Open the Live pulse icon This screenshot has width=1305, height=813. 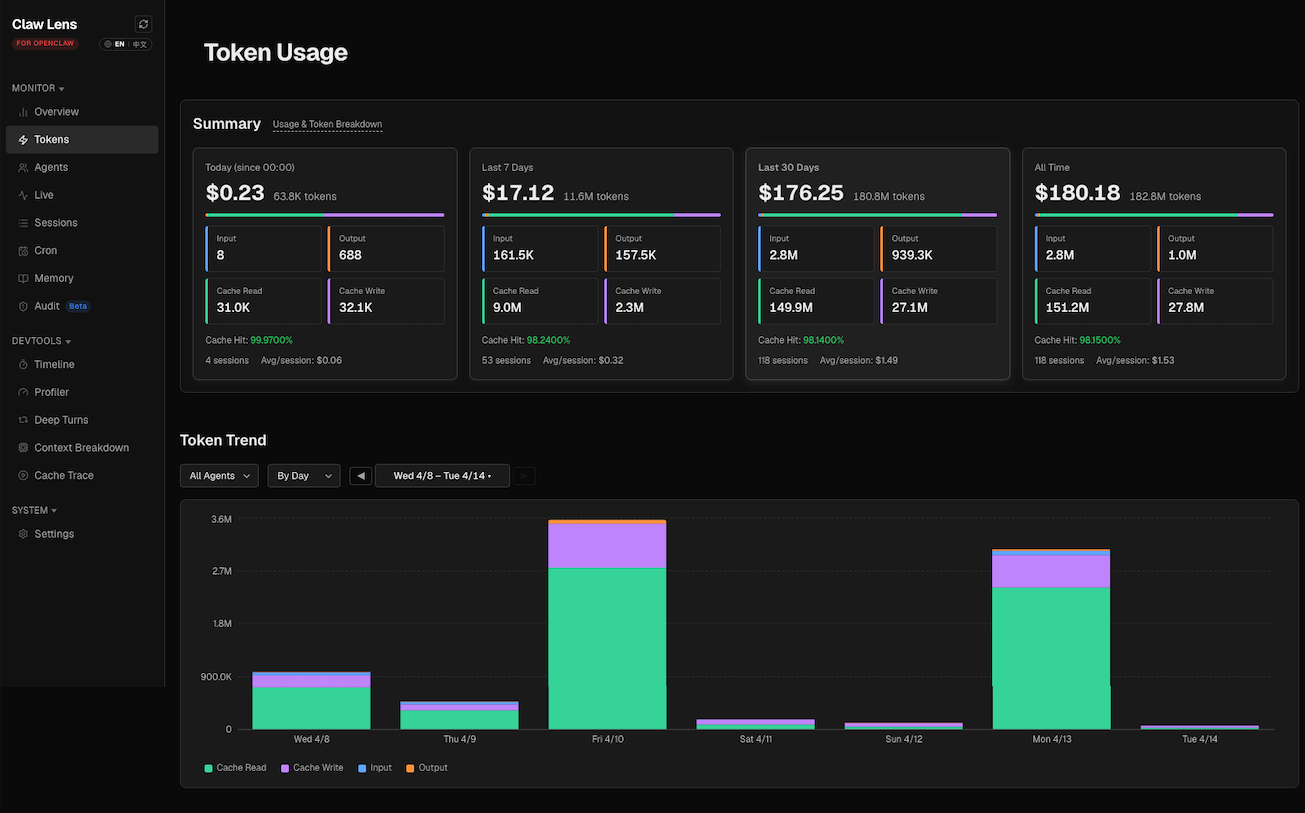click(x=23, y=195)
